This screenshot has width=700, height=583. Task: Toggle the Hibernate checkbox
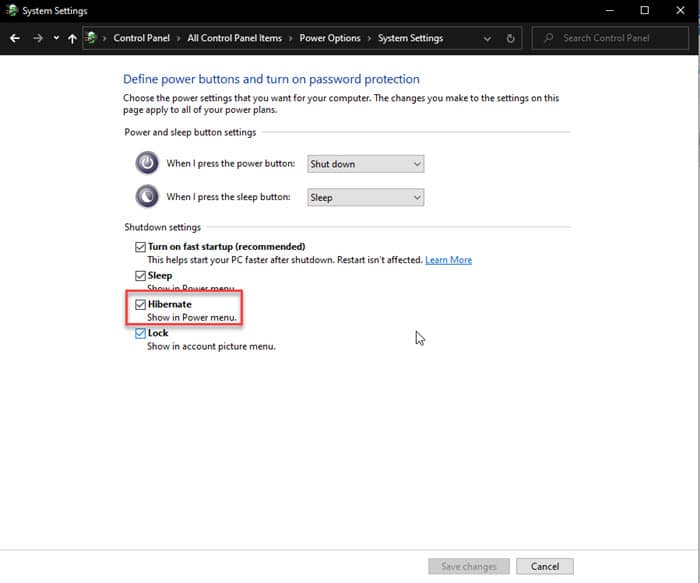140,304
